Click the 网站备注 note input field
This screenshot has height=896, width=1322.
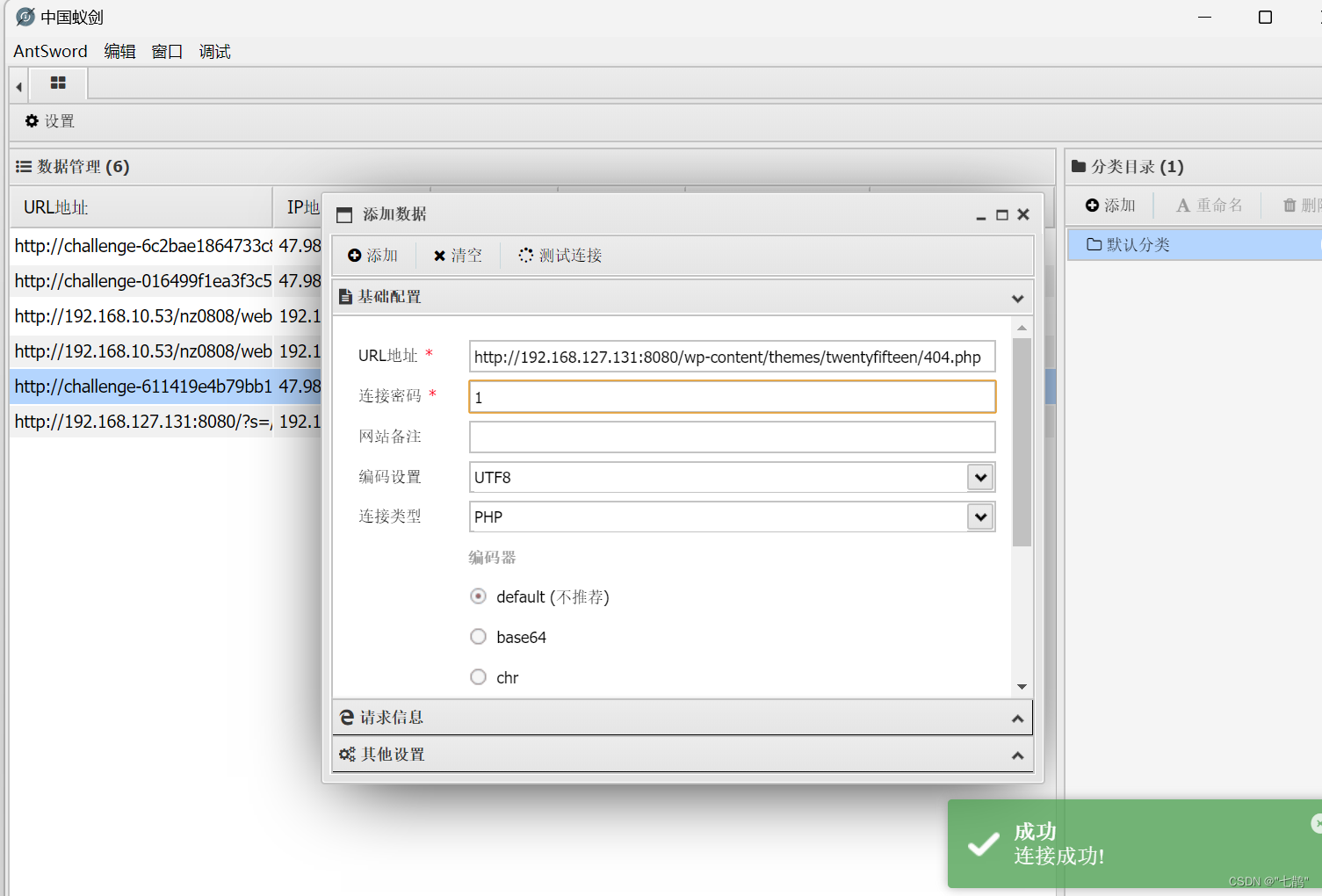[732, 437]
